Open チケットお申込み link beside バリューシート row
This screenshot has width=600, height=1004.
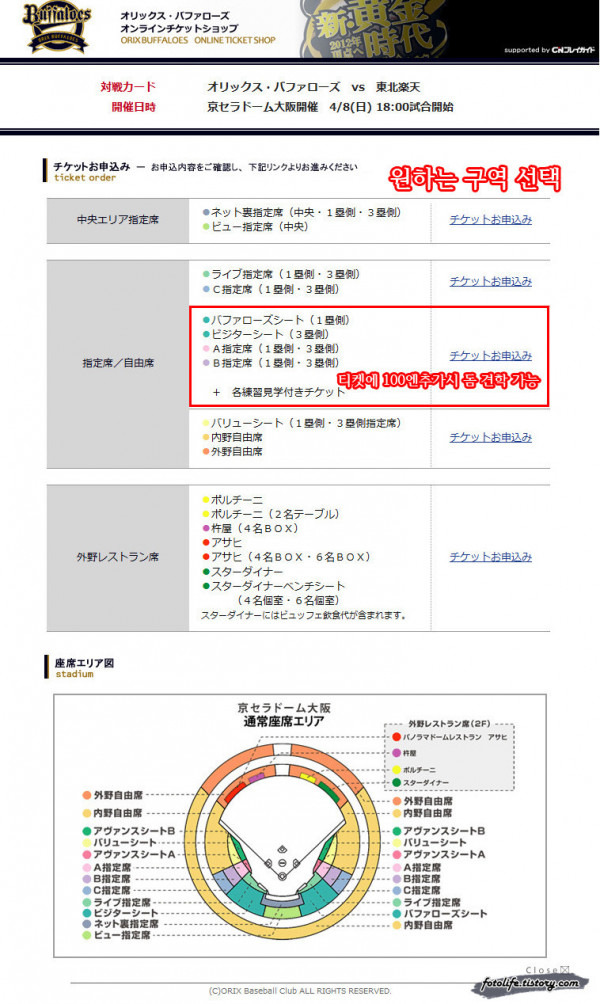pyautogui.click(x=491, y=437)
